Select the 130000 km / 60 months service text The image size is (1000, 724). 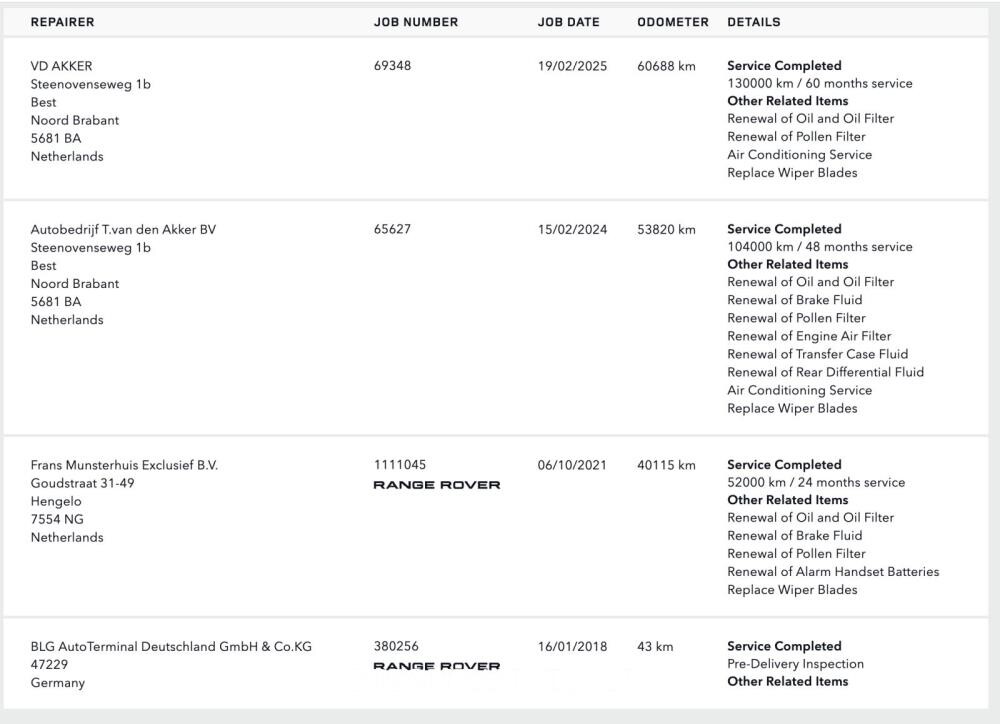tap(819, 83)
